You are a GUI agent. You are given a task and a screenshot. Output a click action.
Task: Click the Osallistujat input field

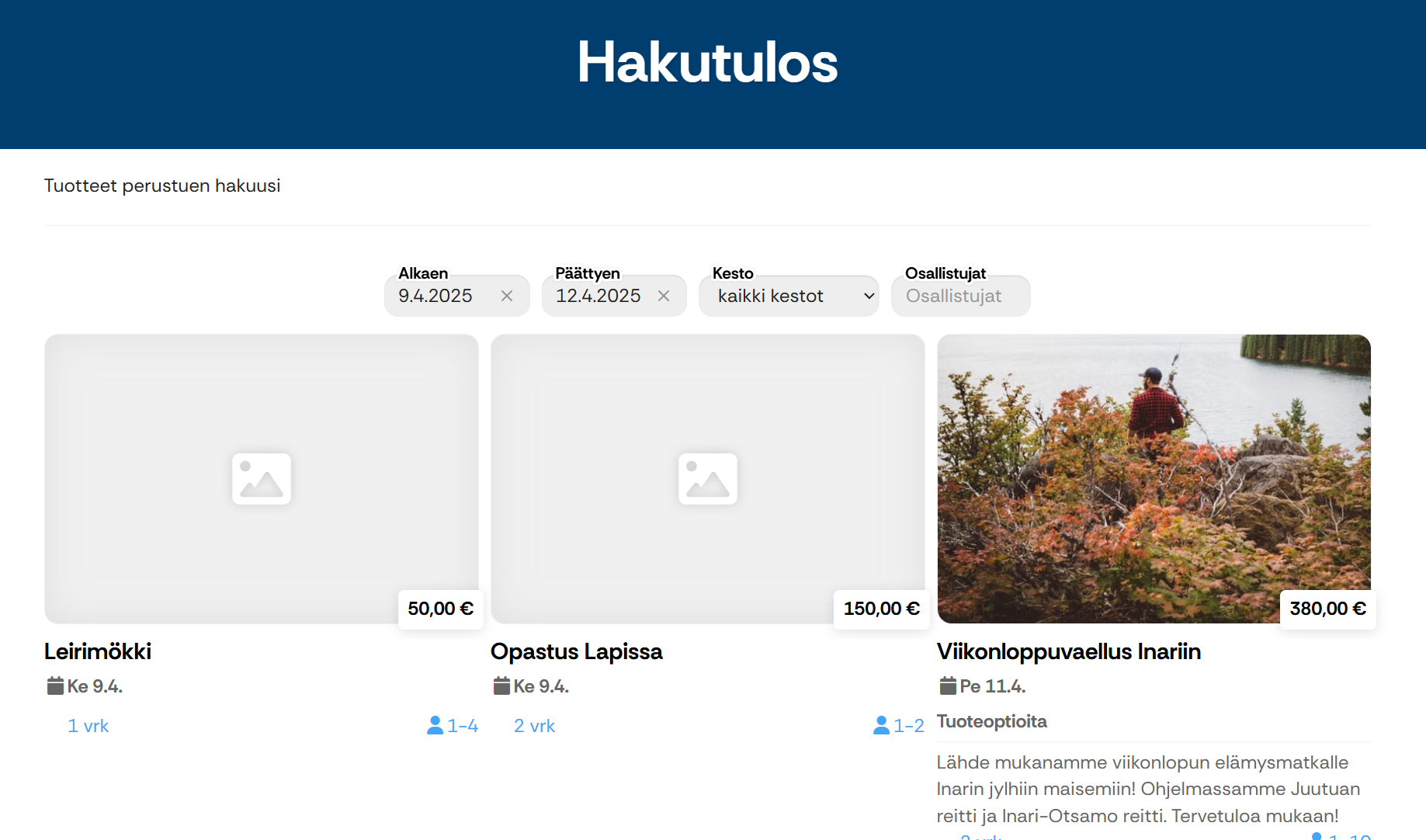(x=961, y=296)
